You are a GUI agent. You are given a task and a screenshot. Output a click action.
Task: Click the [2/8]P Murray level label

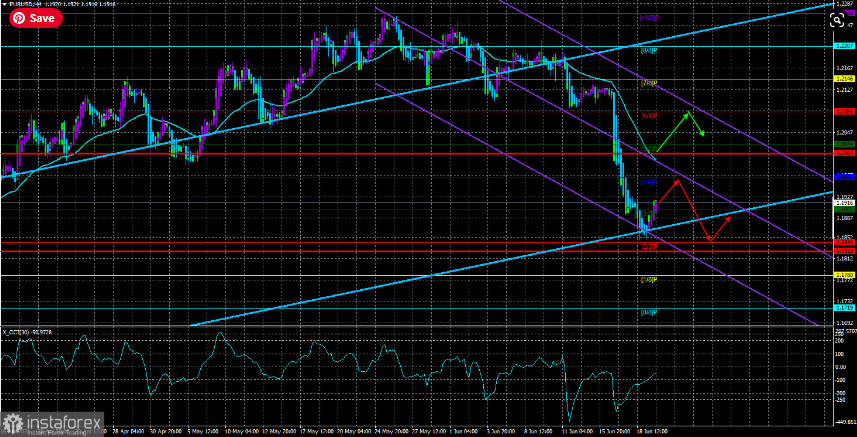(648, 247)
